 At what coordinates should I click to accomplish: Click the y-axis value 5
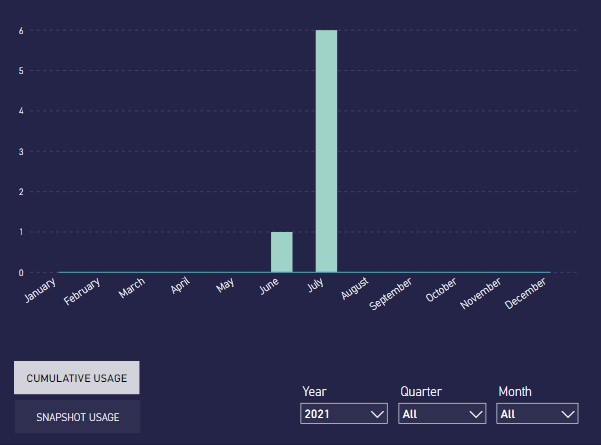coord(21,71)
